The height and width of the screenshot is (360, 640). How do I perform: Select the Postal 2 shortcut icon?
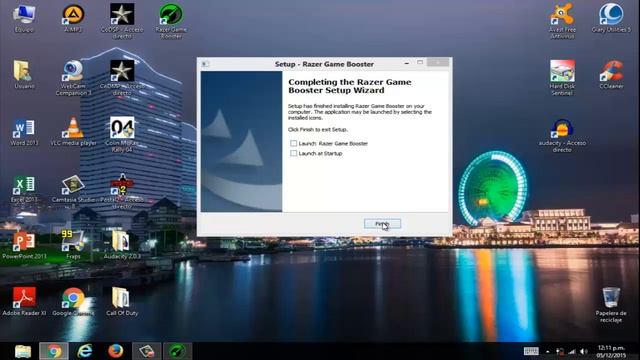(122, 192)
